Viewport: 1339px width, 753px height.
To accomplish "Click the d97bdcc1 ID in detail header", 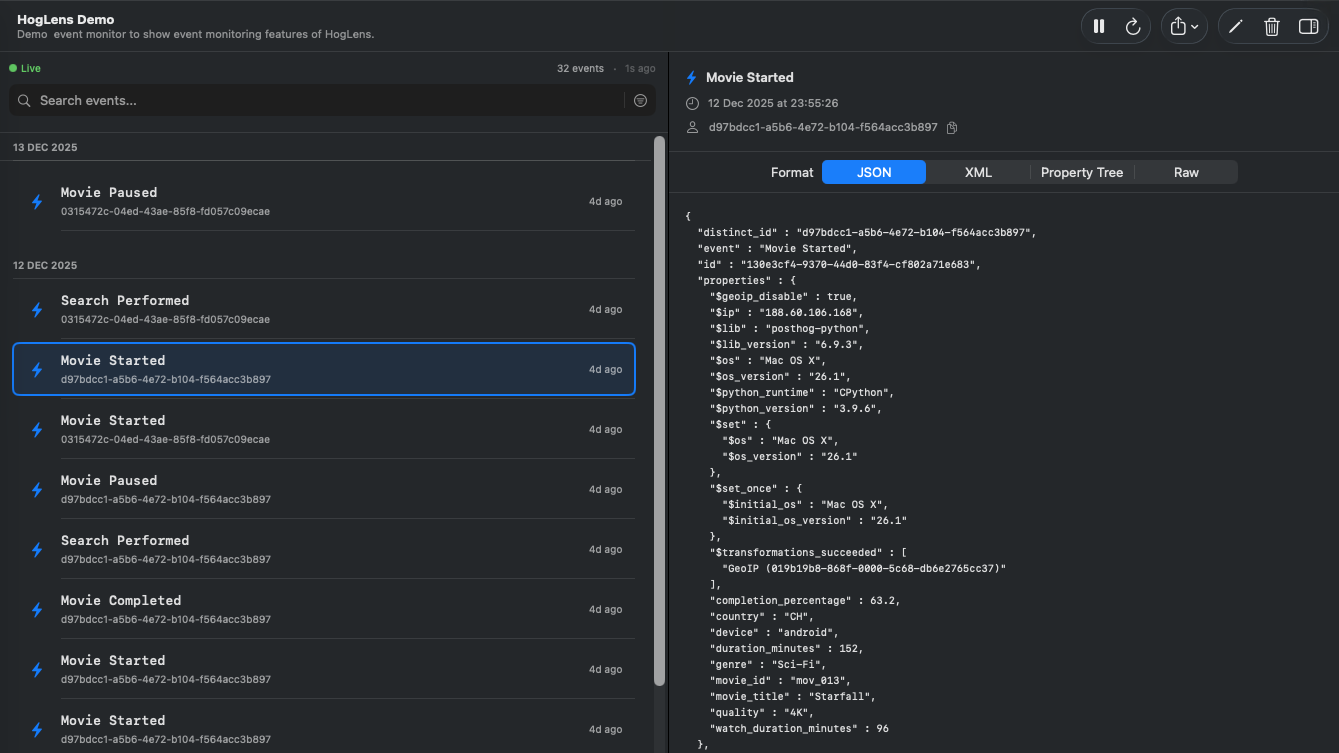I will coord(823,128).
